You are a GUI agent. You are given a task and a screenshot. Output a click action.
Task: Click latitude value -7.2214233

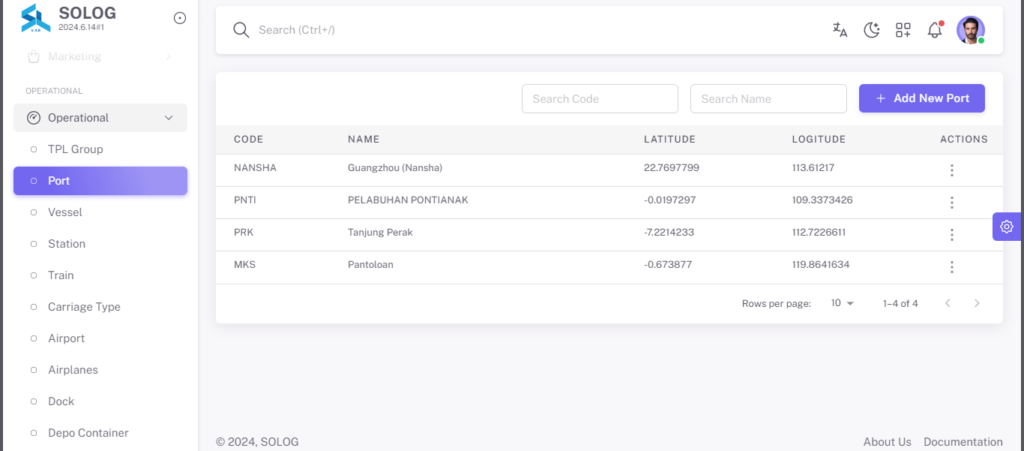(x=669, y=232)
